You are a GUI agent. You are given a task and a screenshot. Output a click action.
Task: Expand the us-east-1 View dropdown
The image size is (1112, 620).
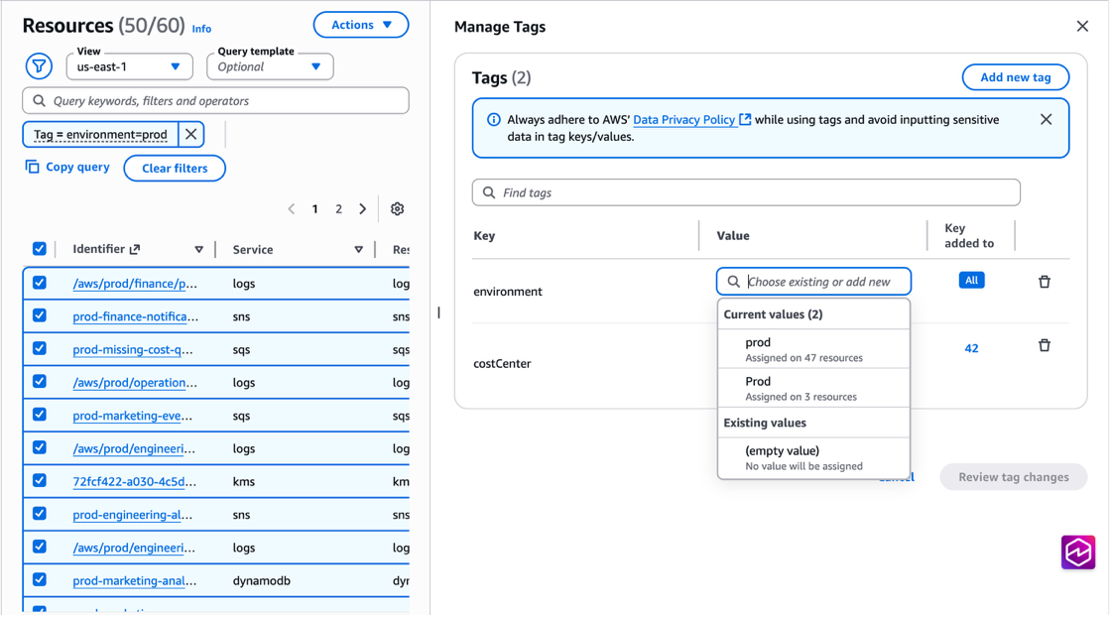coord(129,67)
